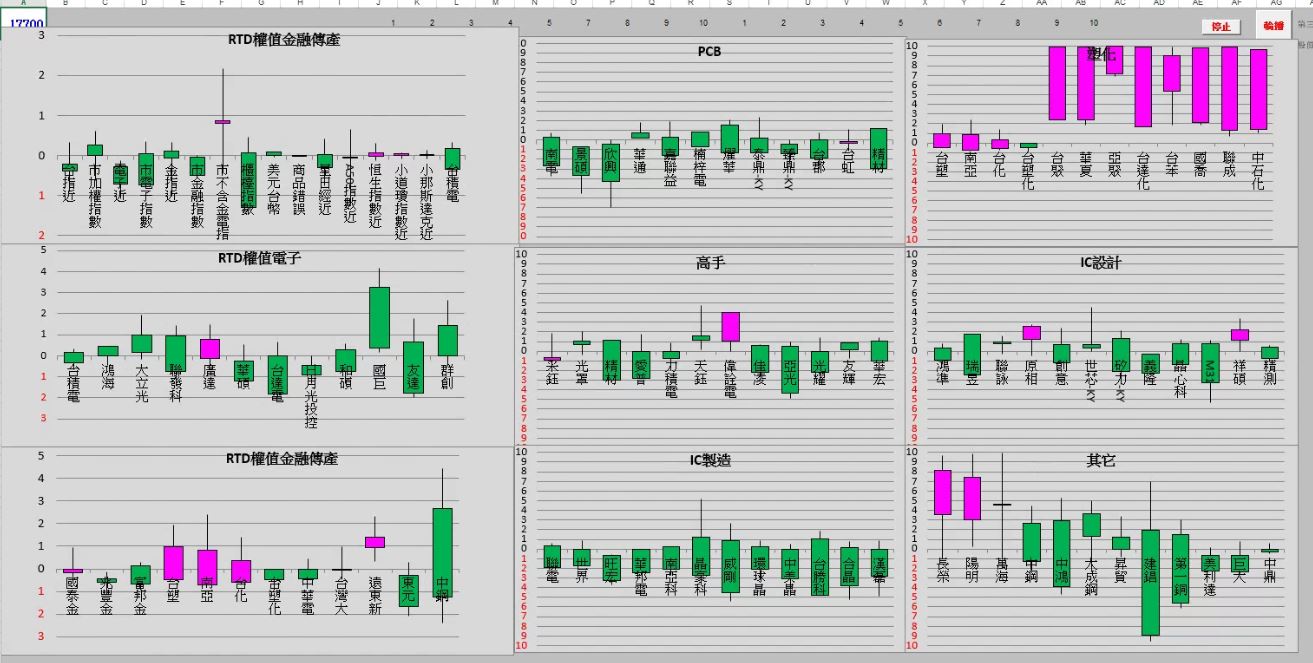1313x663 pixels.
Task: Click the 市不含金電指 magenta candle
Action: (223, 122)
